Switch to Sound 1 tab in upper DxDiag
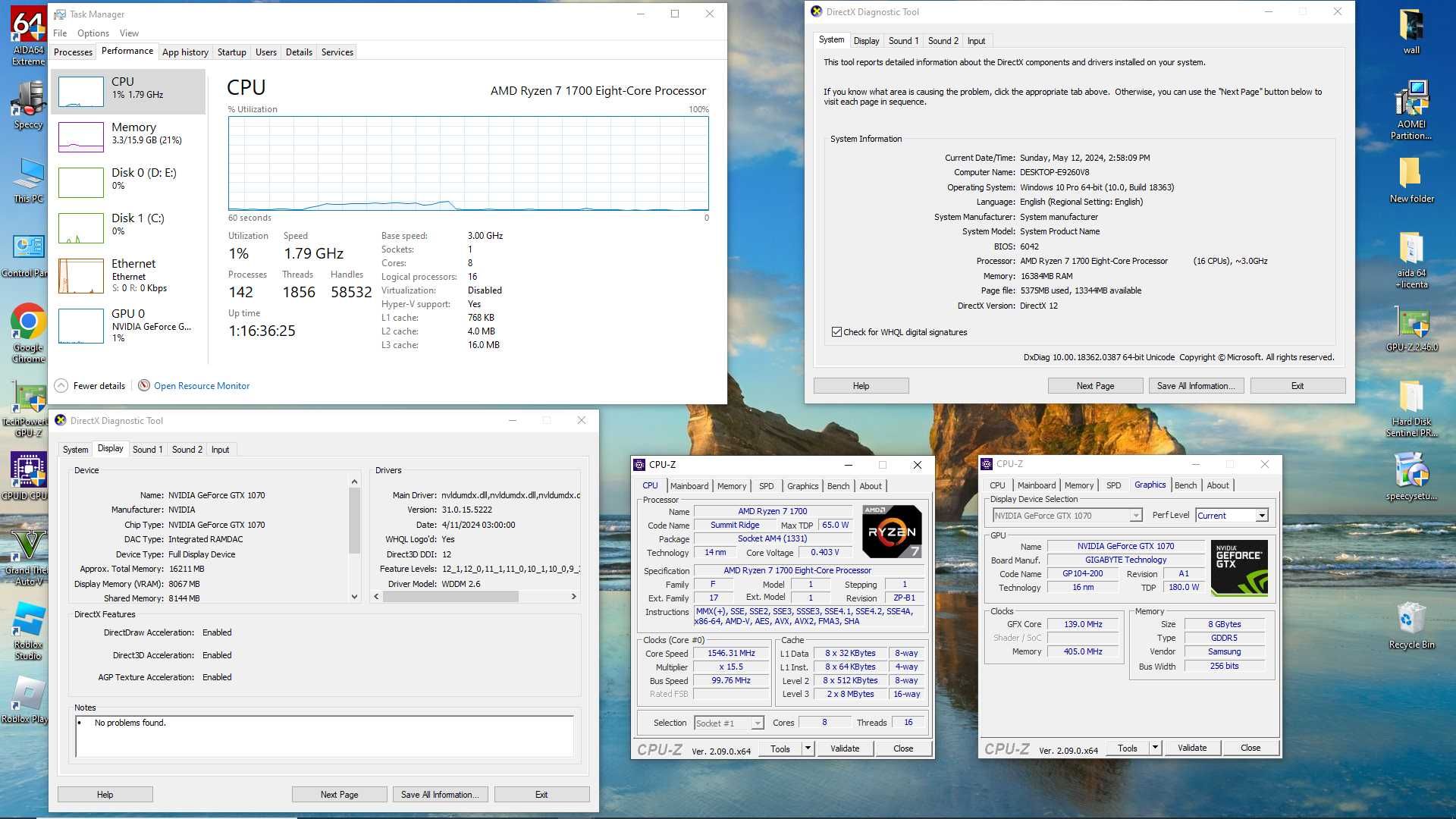Viewport: 1456px width, 819px height. tap(903, 41)
